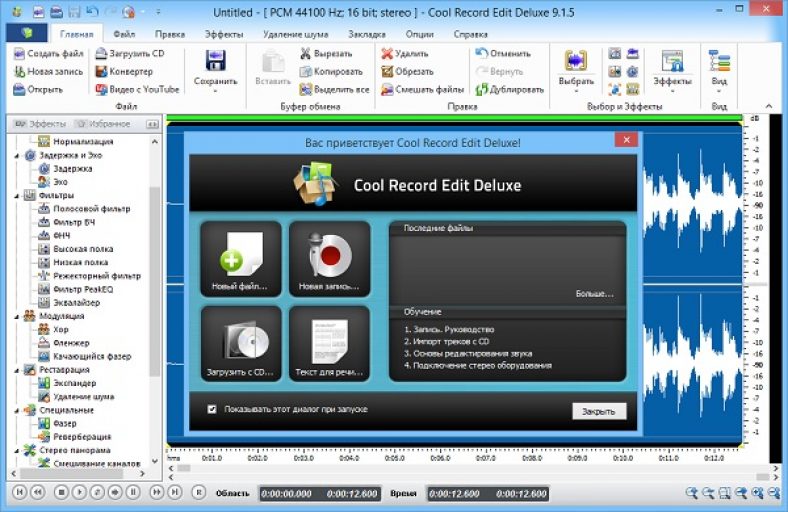Click the Сохранить floppy disk icon
The image size is (788, 512).
tap(215, 61)
